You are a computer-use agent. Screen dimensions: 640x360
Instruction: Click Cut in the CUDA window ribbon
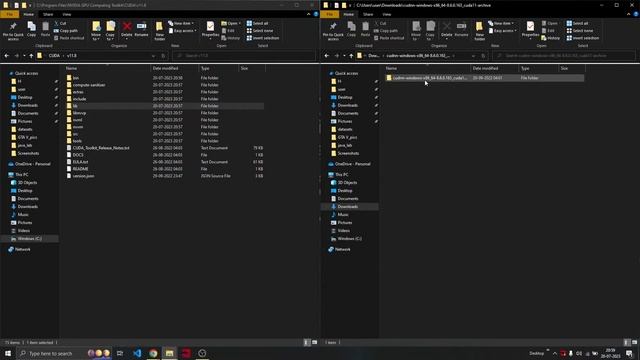pyautogui.click(x=60, y=23)
